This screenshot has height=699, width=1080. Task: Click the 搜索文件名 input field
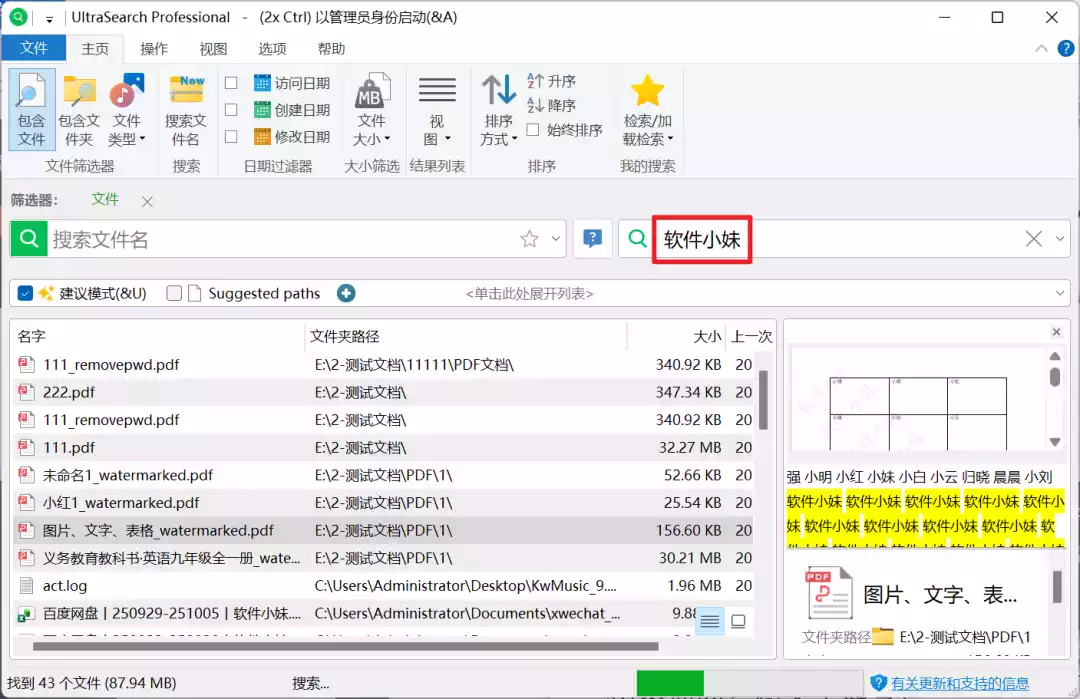[280, 239]
